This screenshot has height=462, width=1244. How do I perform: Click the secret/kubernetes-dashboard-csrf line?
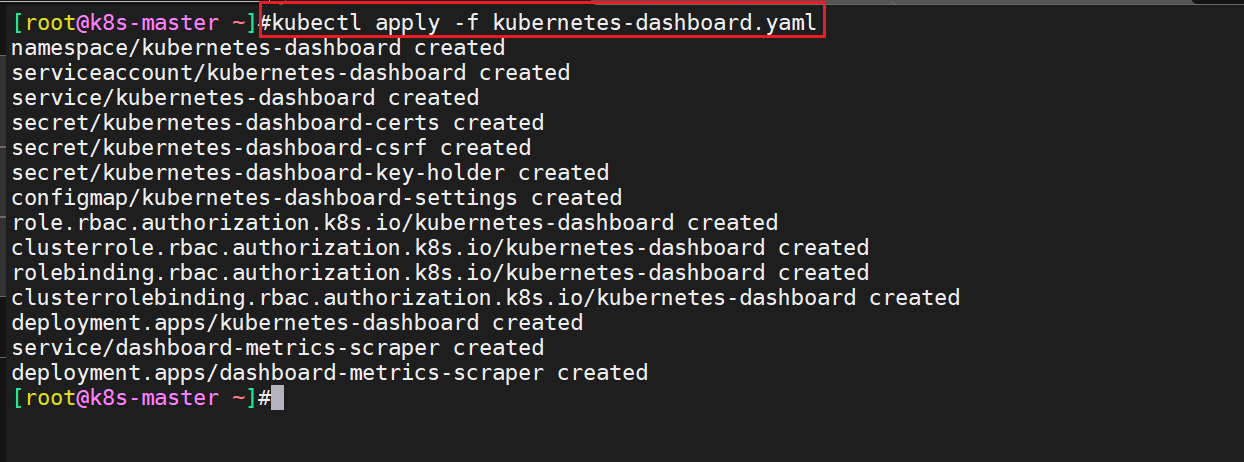point(271,147)
